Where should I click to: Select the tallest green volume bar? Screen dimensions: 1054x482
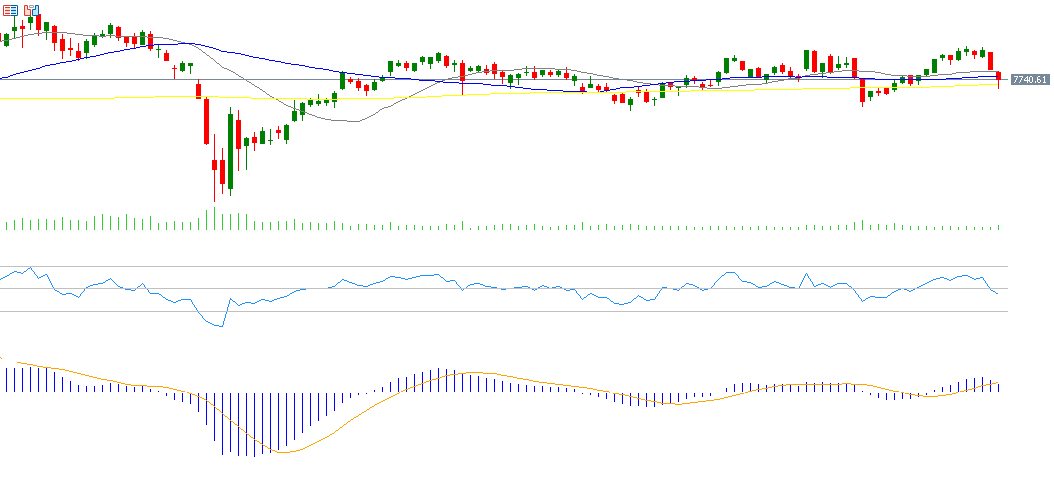coord(214,218)
